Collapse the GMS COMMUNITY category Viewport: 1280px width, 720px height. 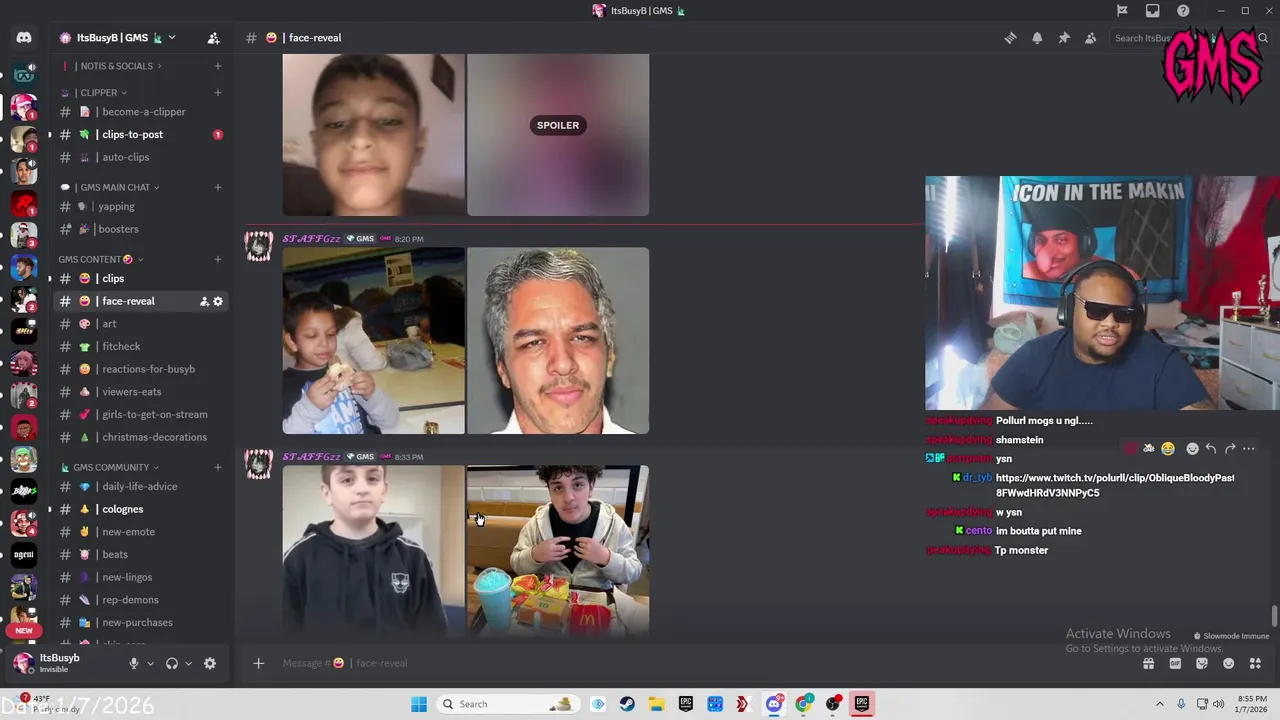tap(110, 467)
